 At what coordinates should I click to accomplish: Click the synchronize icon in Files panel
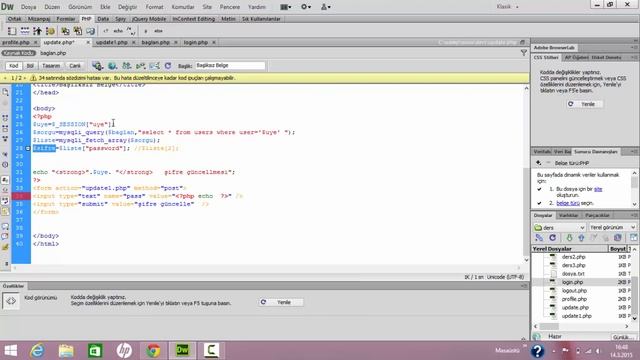pyautogui.click(x=618, y=238)
